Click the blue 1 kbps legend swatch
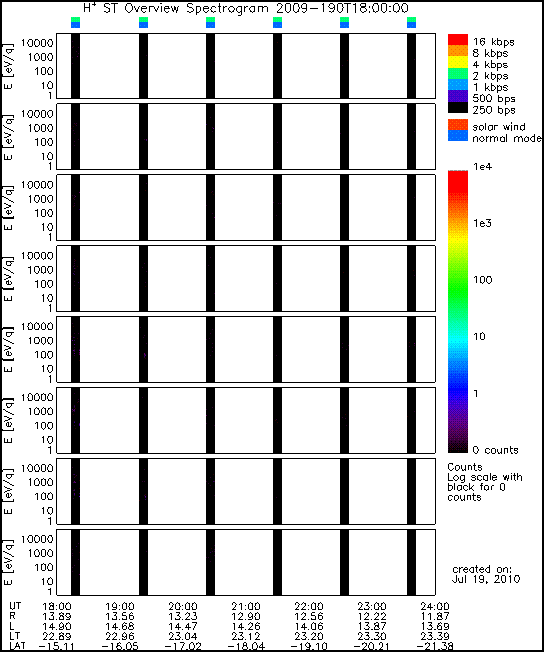 point(458,85)
